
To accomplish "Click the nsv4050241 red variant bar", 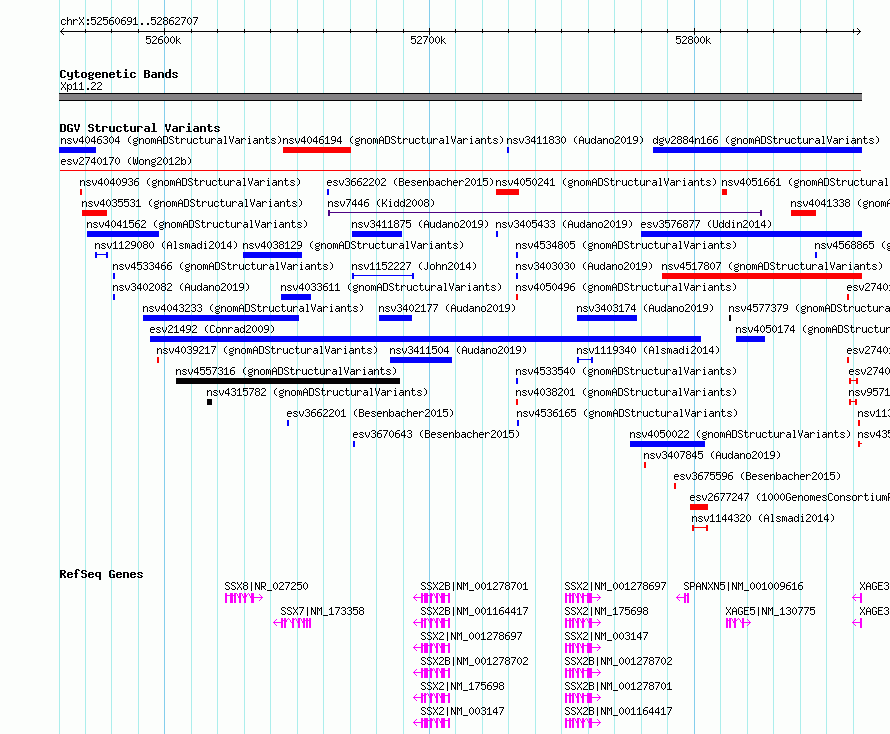I will (507, 192).
